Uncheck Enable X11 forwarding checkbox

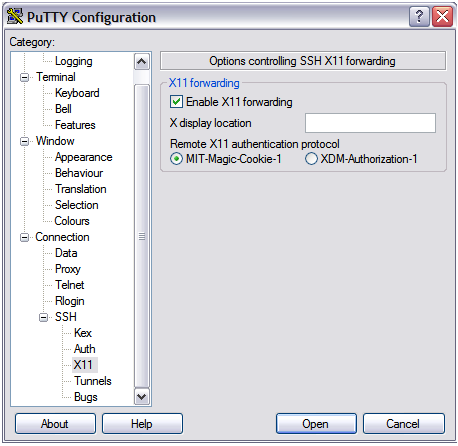(x=176, y=102)
